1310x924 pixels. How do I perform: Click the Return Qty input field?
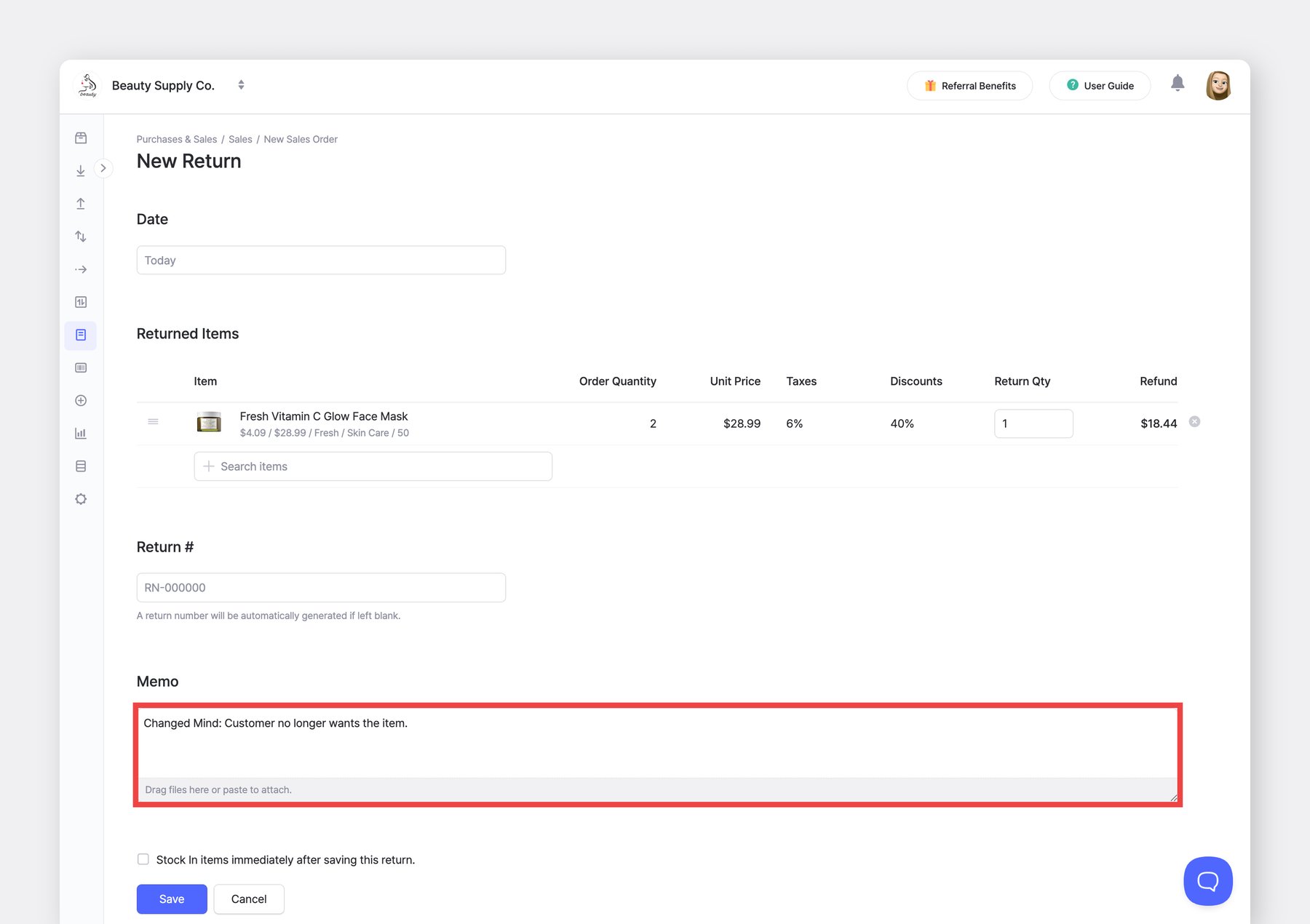tap(1033, 423)
